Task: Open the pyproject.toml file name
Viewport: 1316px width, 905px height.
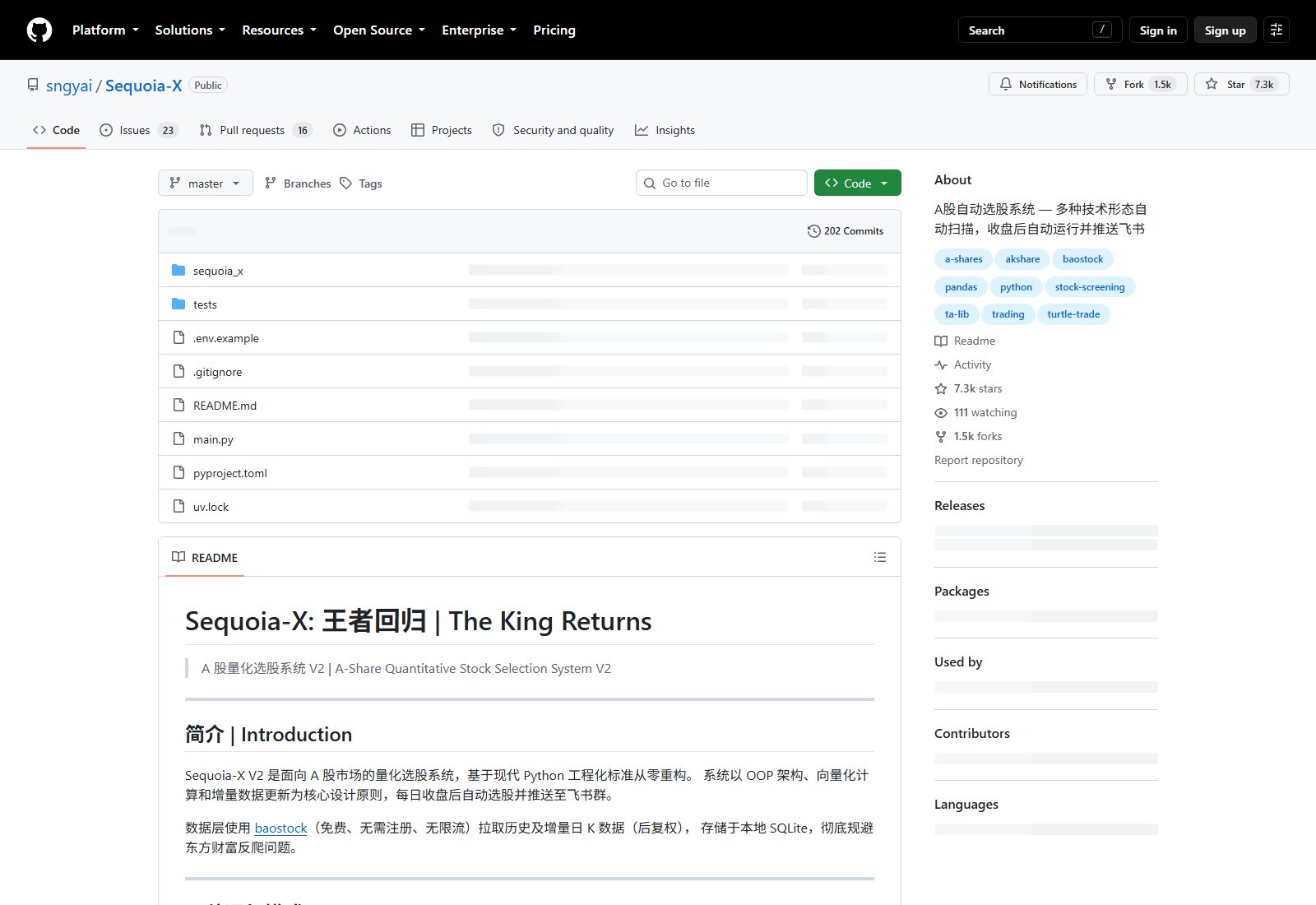Action: tap(230, 473)
